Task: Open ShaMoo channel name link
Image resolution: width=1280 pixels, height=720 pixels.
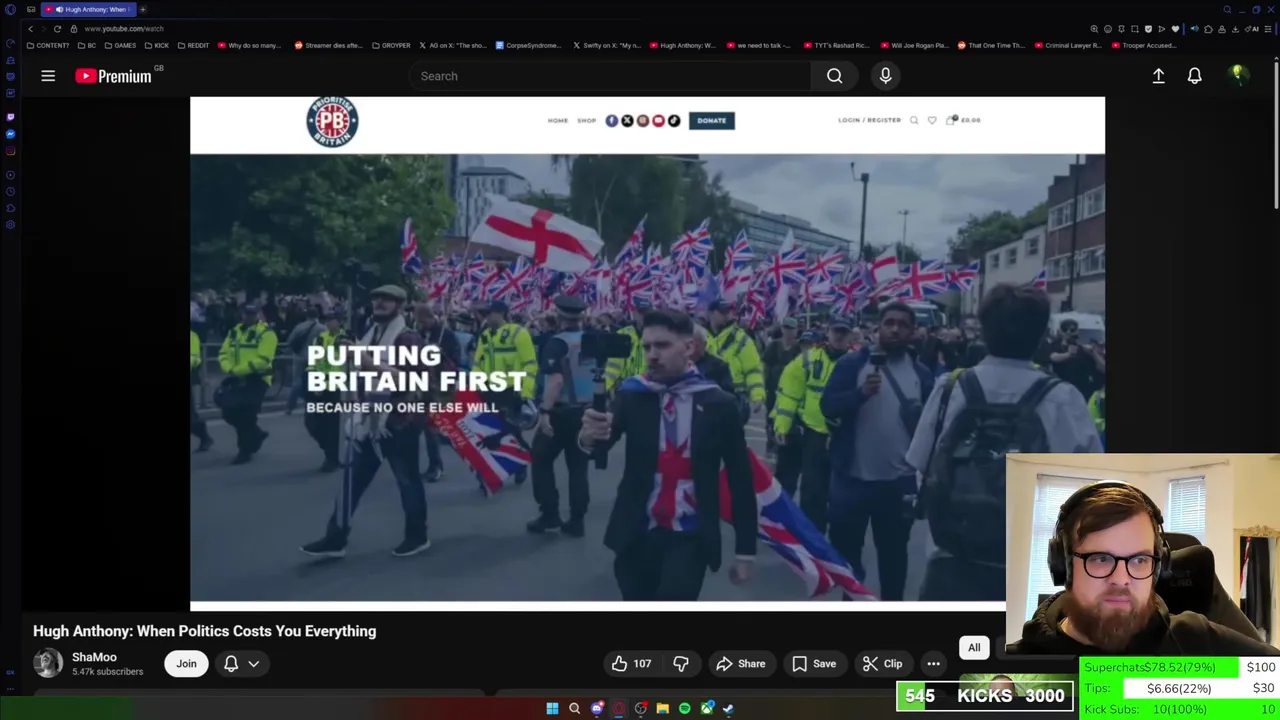Action: 94,657
